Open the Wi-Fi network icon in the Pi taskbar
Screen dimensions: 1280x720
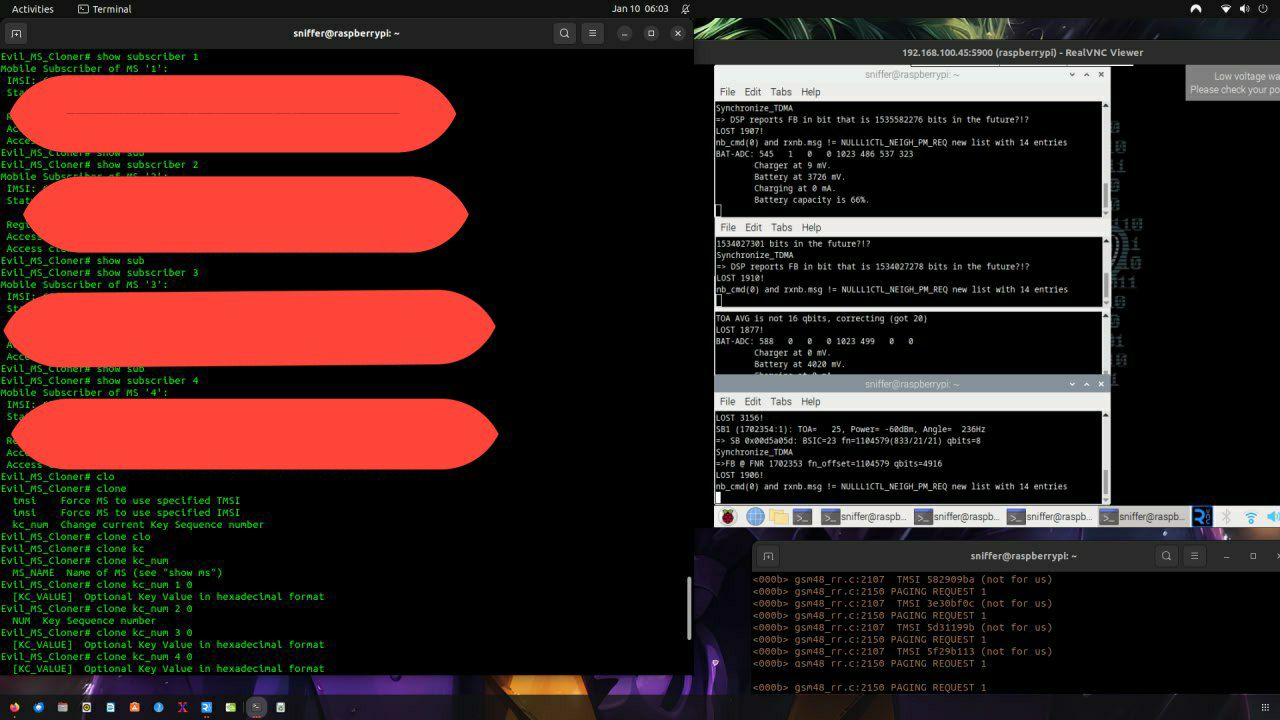click(1250, 516)
